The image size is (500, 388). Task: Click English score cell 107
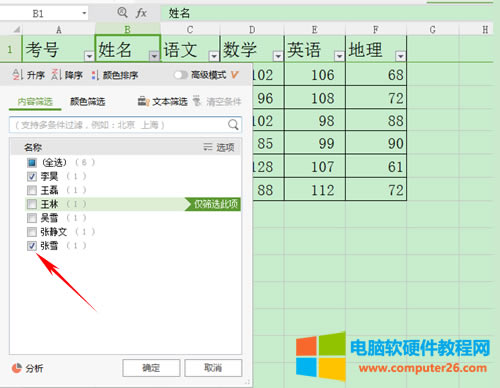[315, 166]
